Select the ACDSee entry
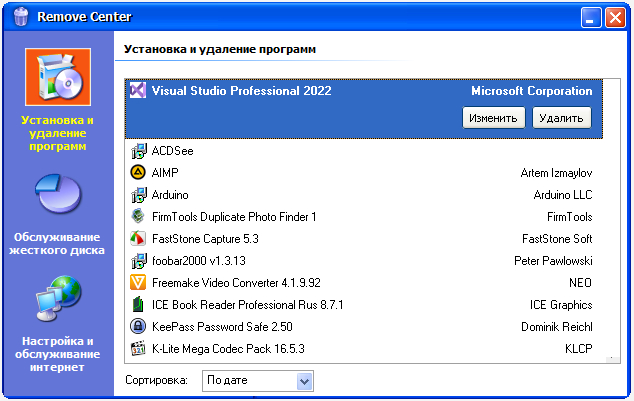 click(x=362, y=151)
